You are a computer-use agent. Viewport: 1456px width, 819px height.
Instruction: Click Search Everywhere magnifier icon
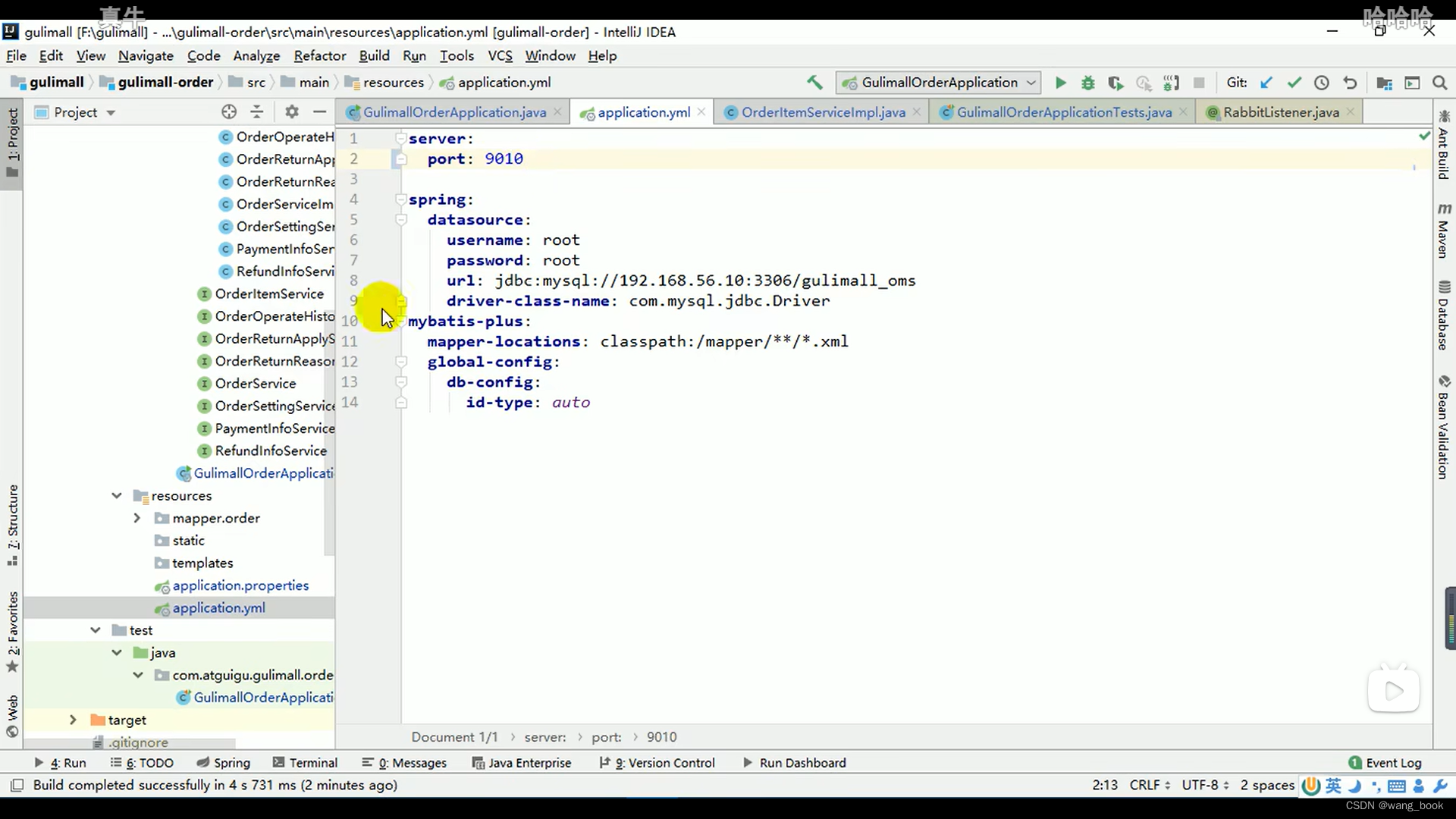tap(1440, 83)
